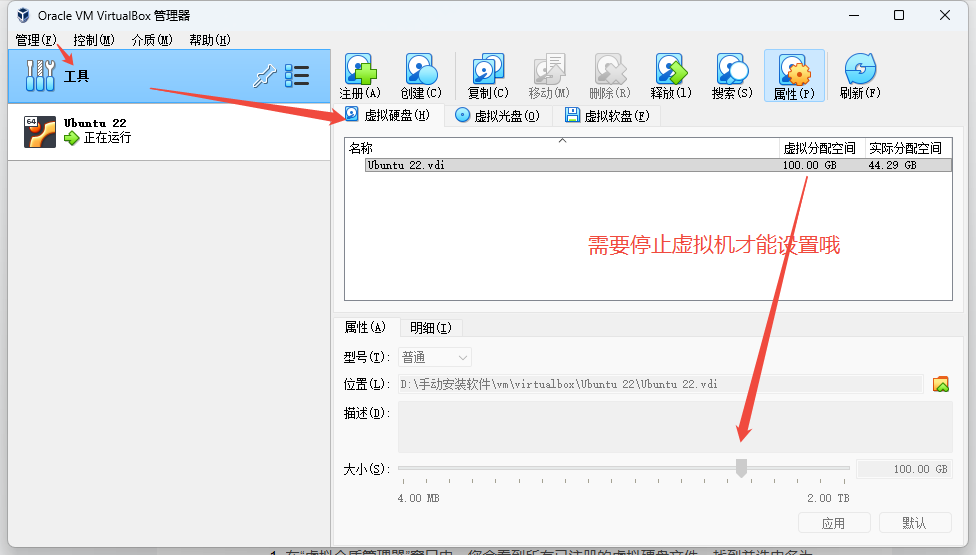Screen dimensions: 976x555
Task: Click the VirtualBox logo in title bar
Action: pos(23,15)
